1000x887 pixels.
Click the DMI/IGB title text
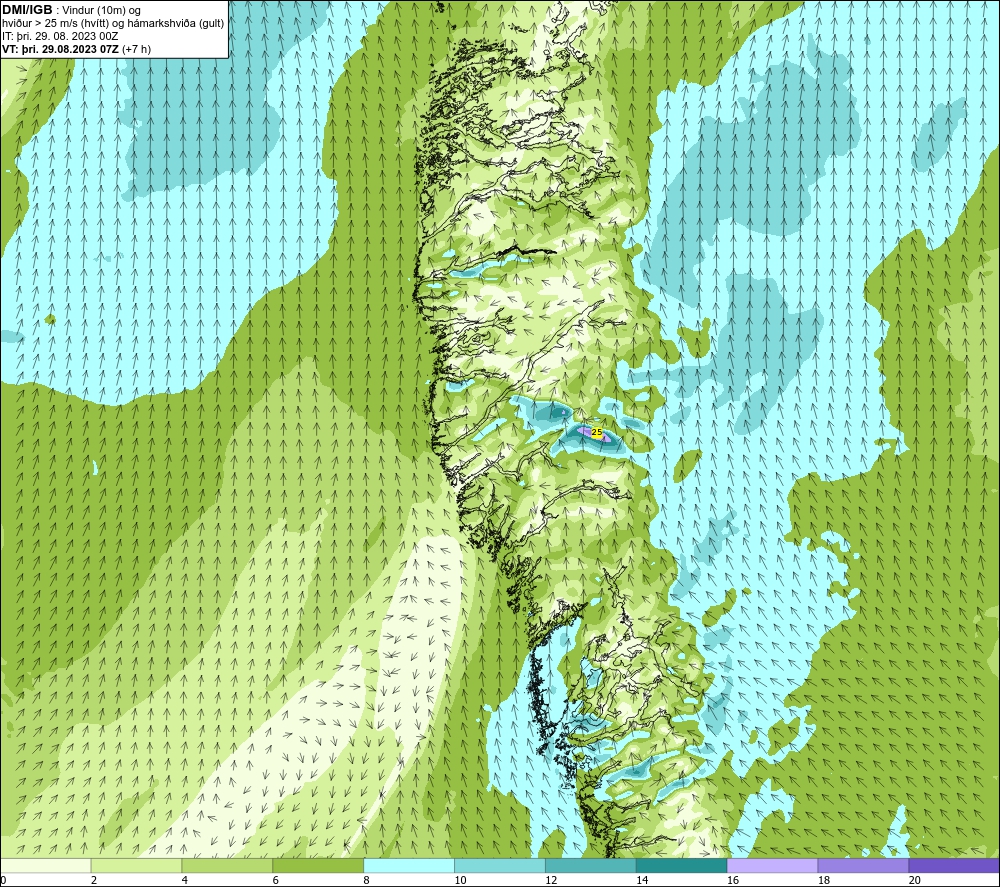coord(27,10)
